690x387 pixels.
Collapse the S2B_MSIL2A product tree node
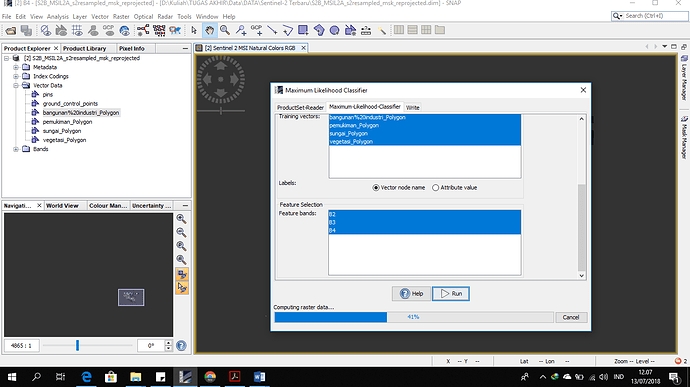click(7, 58)
